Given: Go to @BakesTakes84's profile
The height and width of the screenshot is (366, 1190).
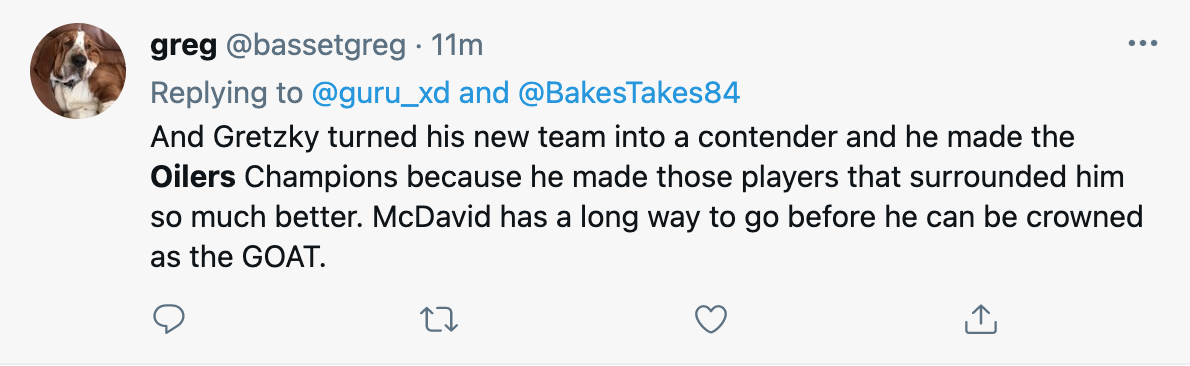Looking at the screenshot, I should point(629,93).
